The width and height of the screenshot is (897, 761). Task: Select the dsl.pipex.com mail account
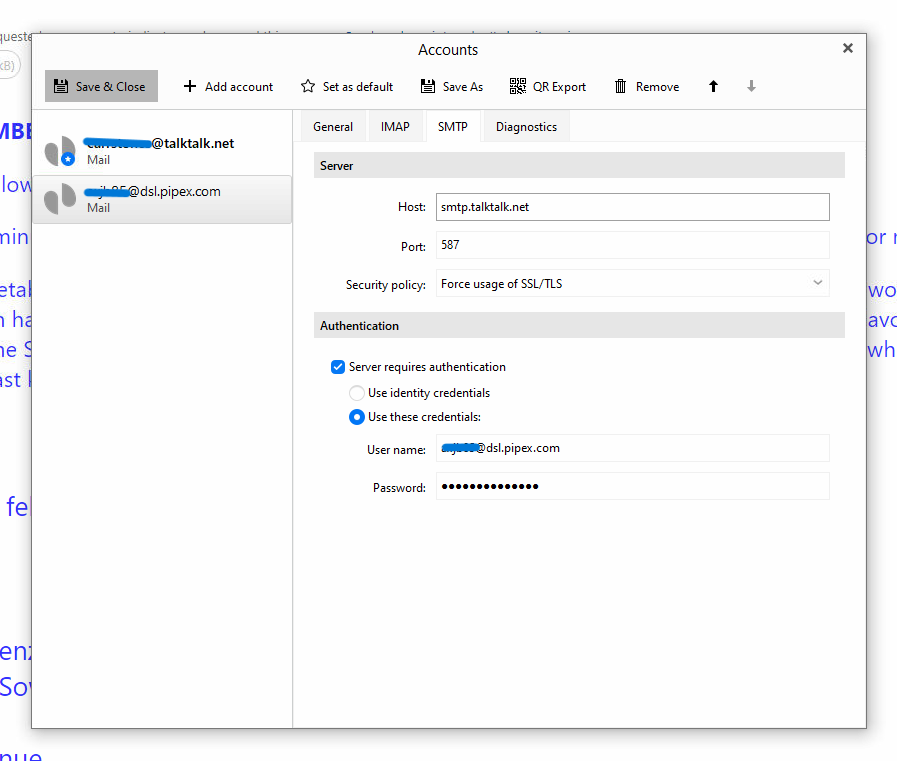point(162,199)
